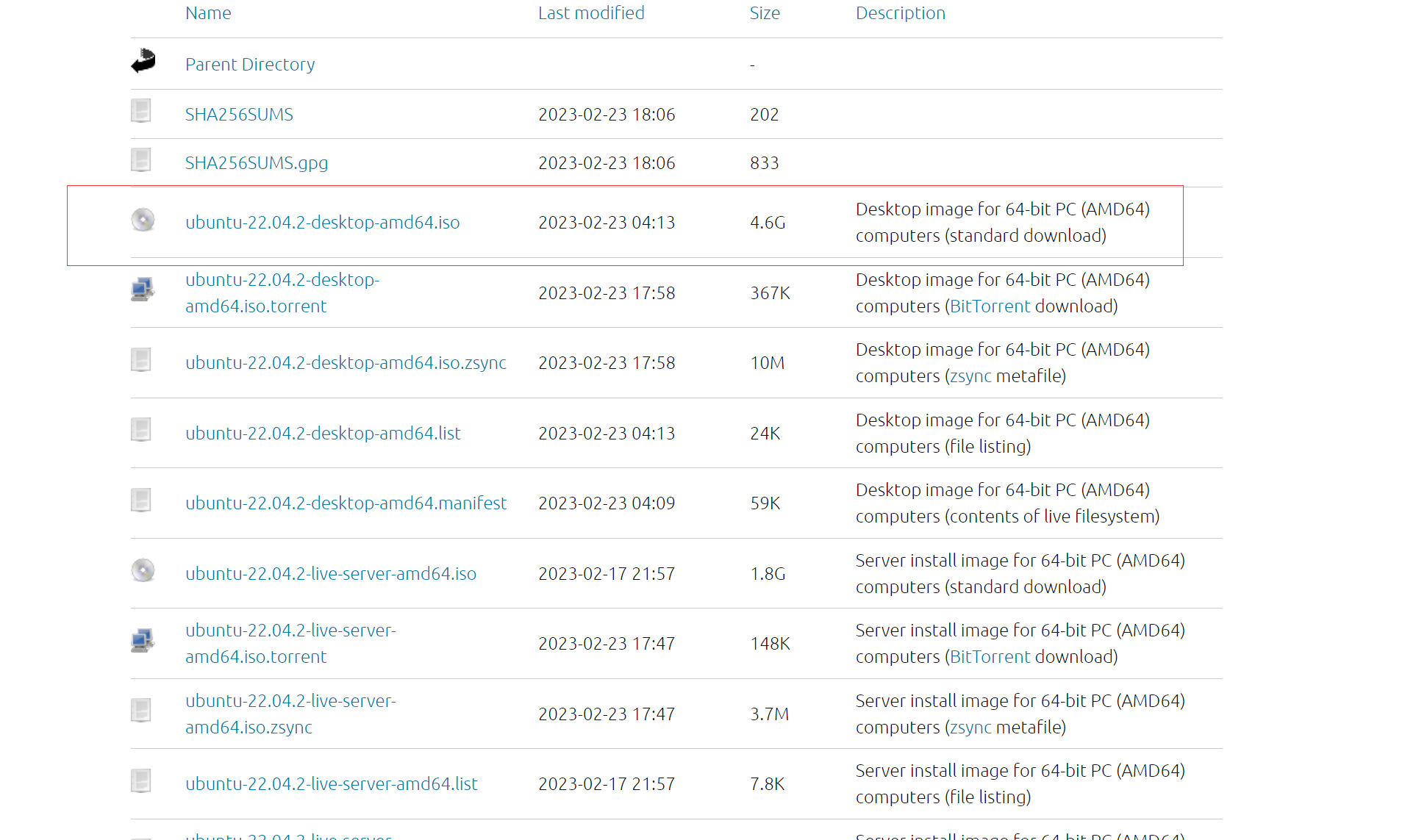
Task: Click date 2023-02-23 04:09 of manifest file
Action: pos(607,503)
